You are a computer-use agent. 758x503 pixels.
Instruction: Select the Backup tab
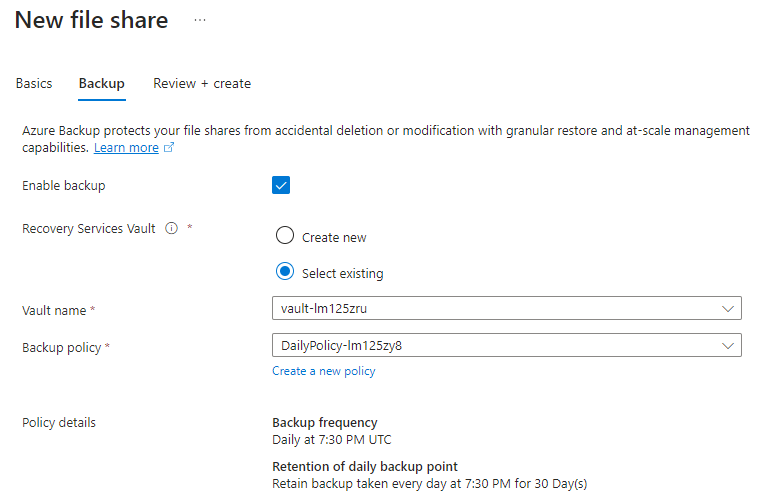tap(102, 84)
